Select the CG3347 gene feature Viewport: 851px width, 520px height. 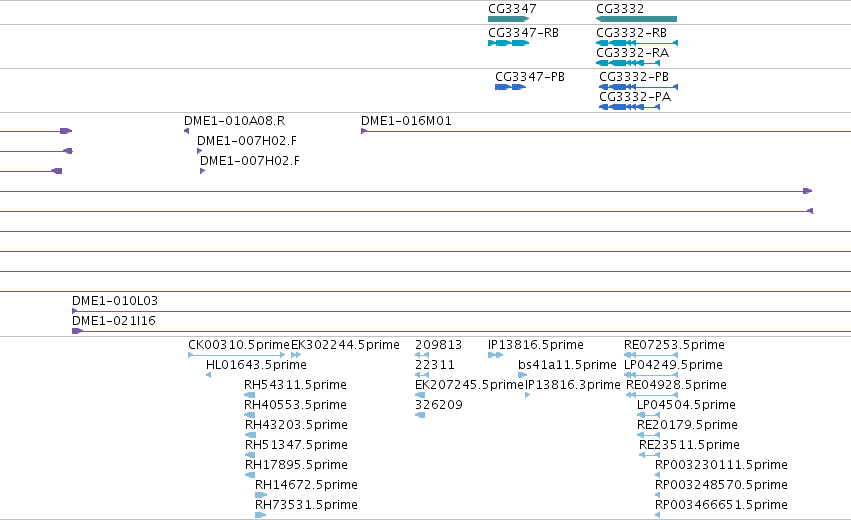[x=509, y=19]
